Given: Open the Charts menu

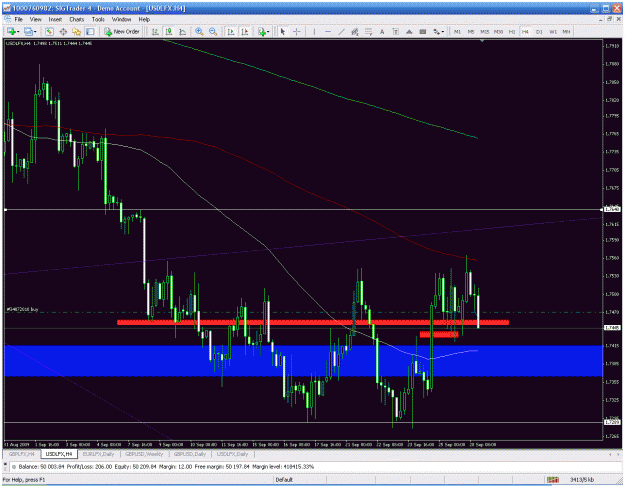Looking at the screenshot, I should point(77,19).
